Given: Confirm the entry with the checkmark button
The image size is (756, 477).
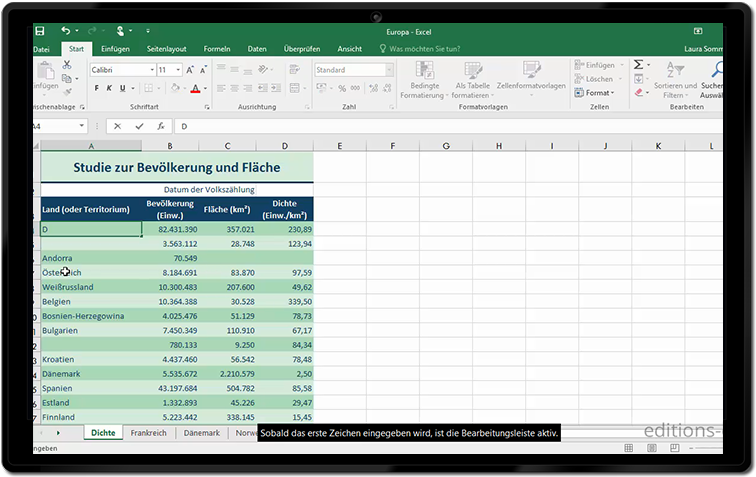Looking at the screenshot, I should pyautogui.click(x=137, y=127).
